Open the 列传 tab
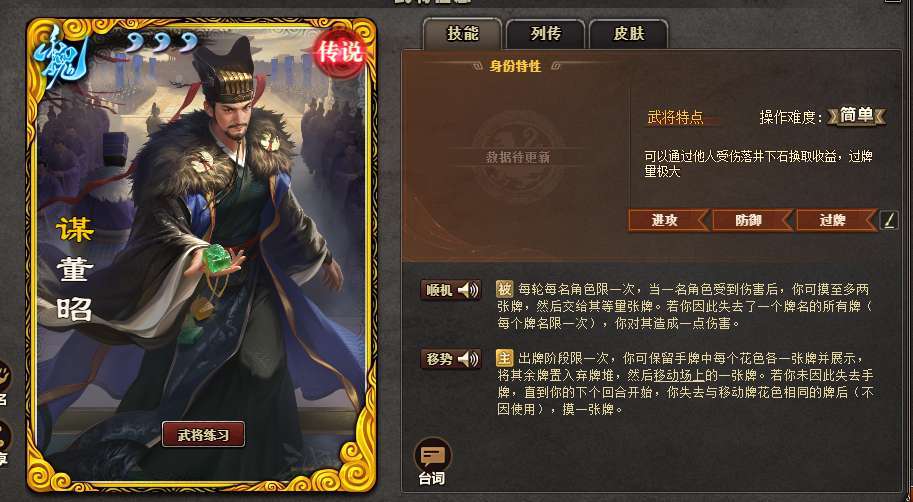This screenshot has width=913, height=502. click(546, 34)
